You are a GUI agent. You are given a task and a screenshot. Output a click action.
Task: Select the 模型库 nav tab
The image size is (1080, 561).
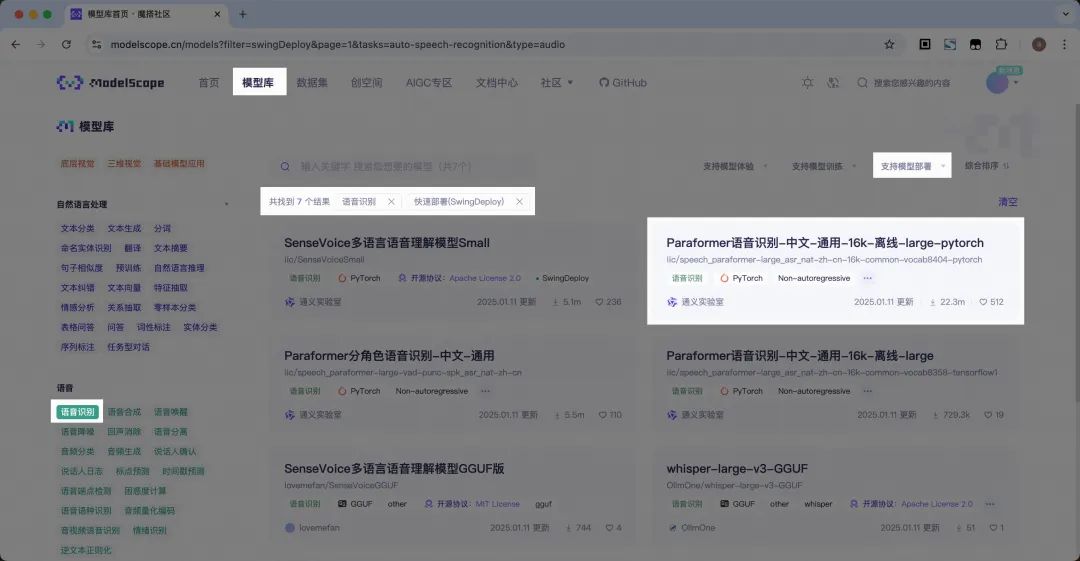tap(258, 83)
